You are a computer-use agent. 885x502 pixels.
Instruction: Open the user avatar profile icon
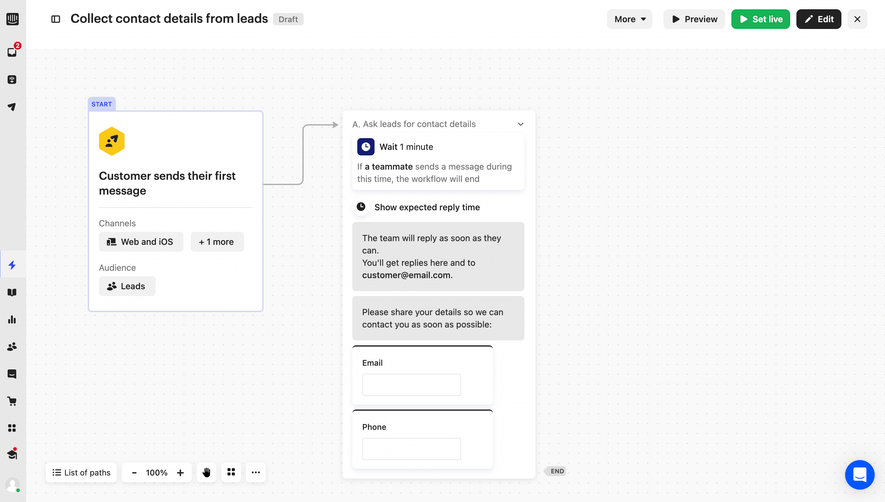pyautogui.click(x=12, y=485)
